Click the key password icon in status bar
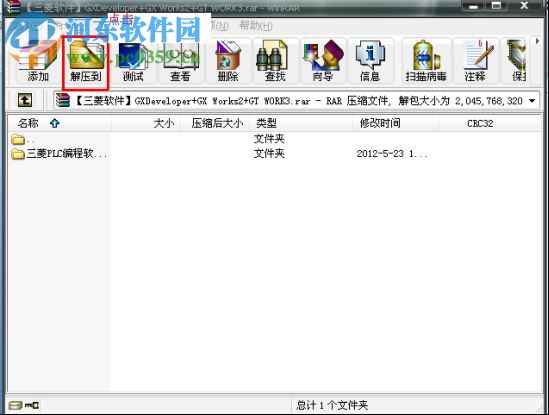The width and height of the screenshot is (549, 415). click(x=32, y=405)
